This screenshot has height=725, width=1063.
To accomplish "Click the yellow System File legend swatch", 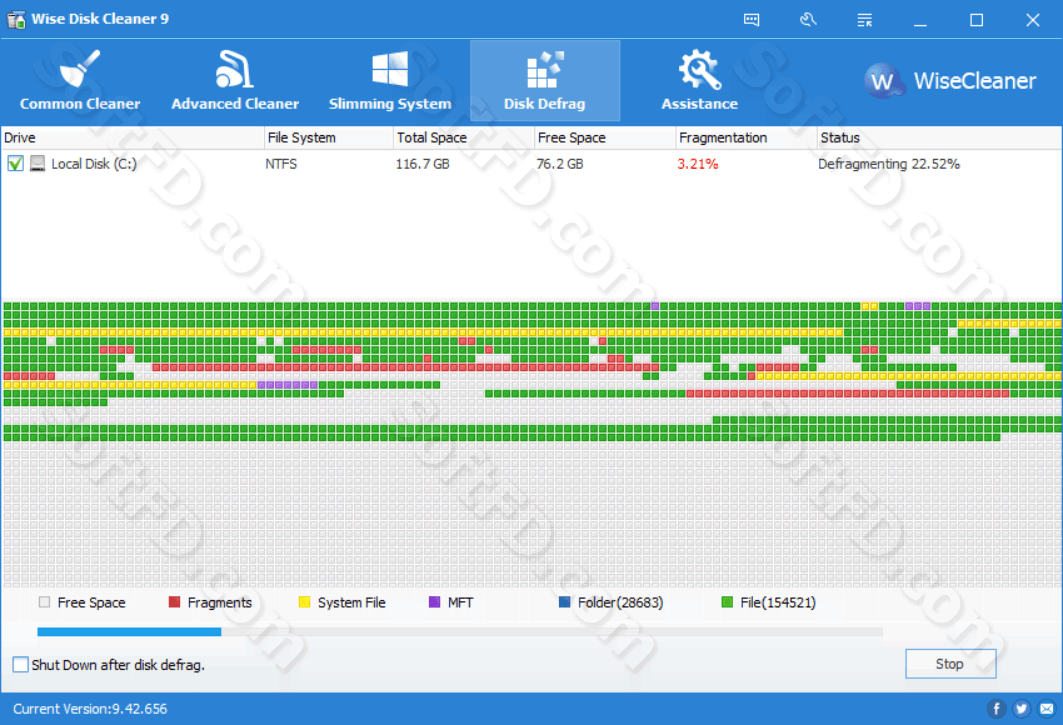I will click(x=304, y=602).
